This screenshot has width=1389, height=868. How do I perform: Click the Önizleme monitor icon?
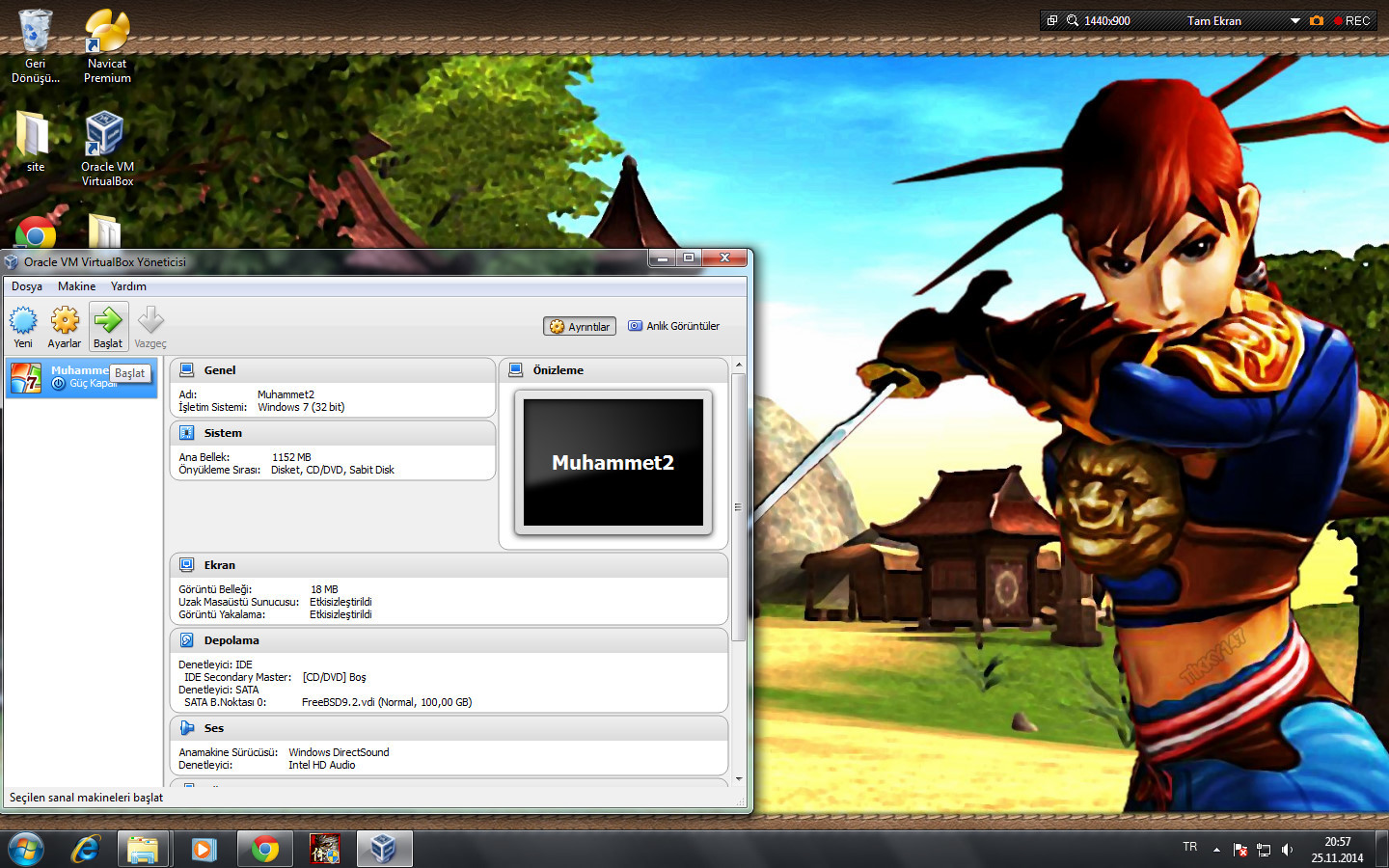[516, 369]
